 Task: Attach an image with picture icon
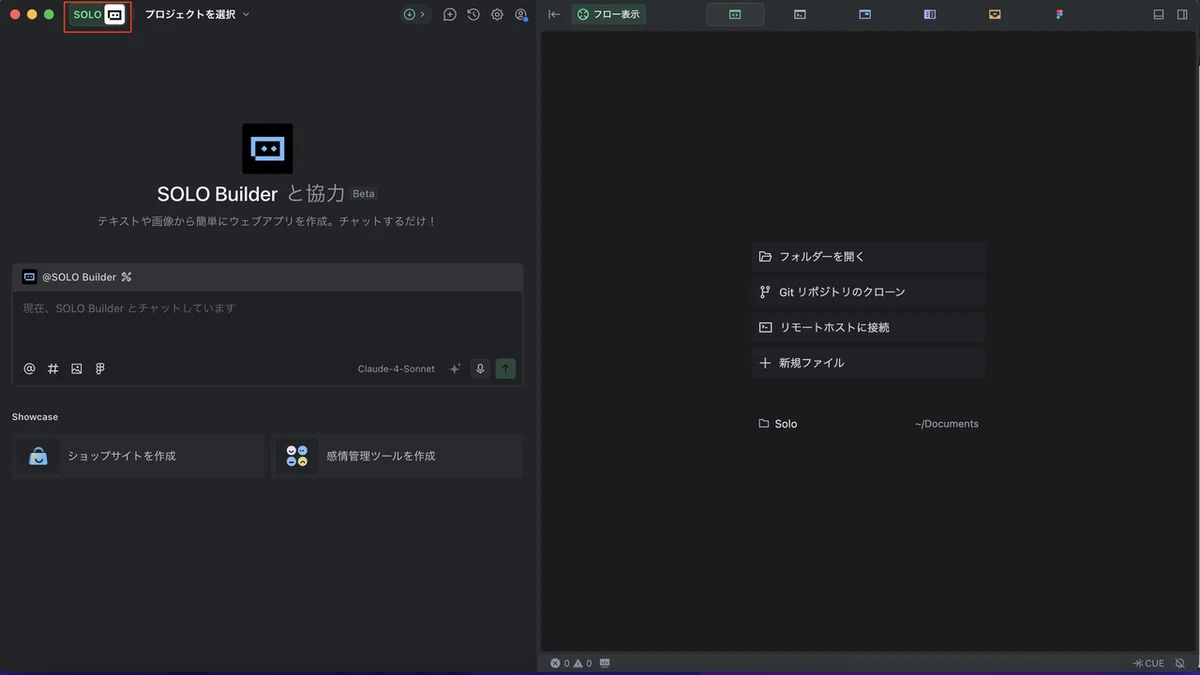coord(77,369)
